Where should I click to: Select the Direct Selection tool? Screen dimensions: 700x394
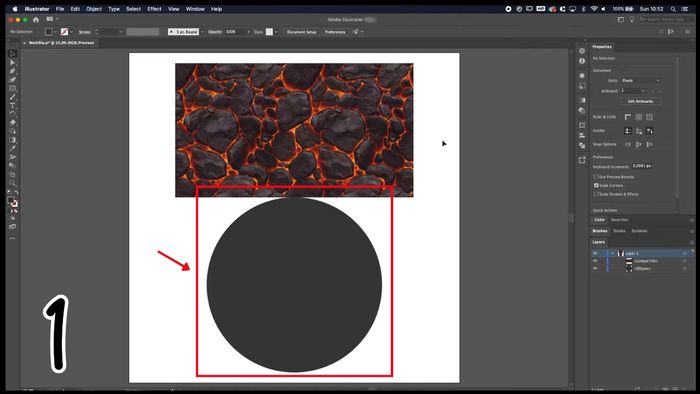pos(12,62)
